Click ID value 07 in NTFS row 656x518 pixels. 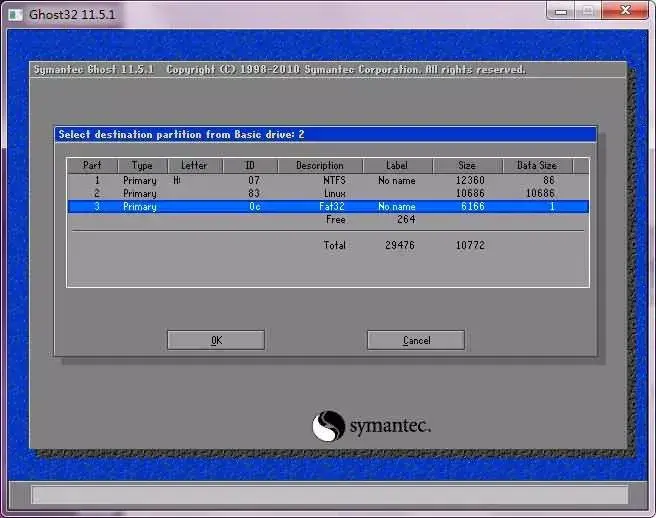click(x=254, y=180)
